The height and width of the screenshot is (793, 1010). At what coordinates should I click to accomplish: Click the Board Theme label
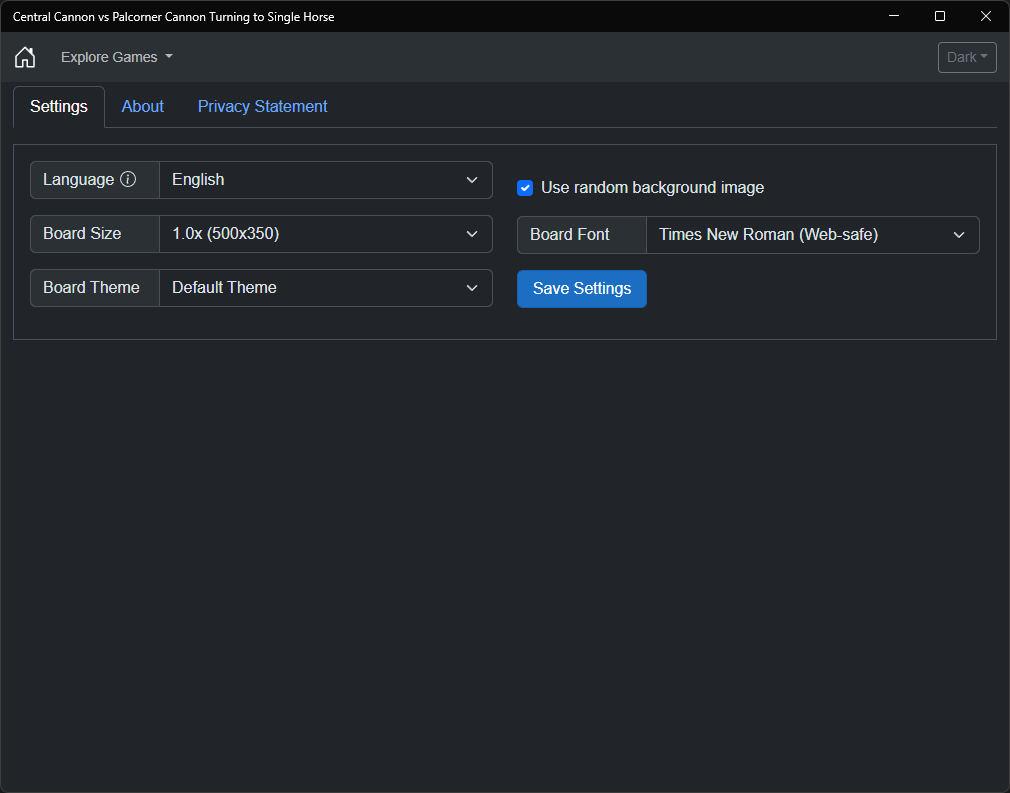[x=91, y=288]
